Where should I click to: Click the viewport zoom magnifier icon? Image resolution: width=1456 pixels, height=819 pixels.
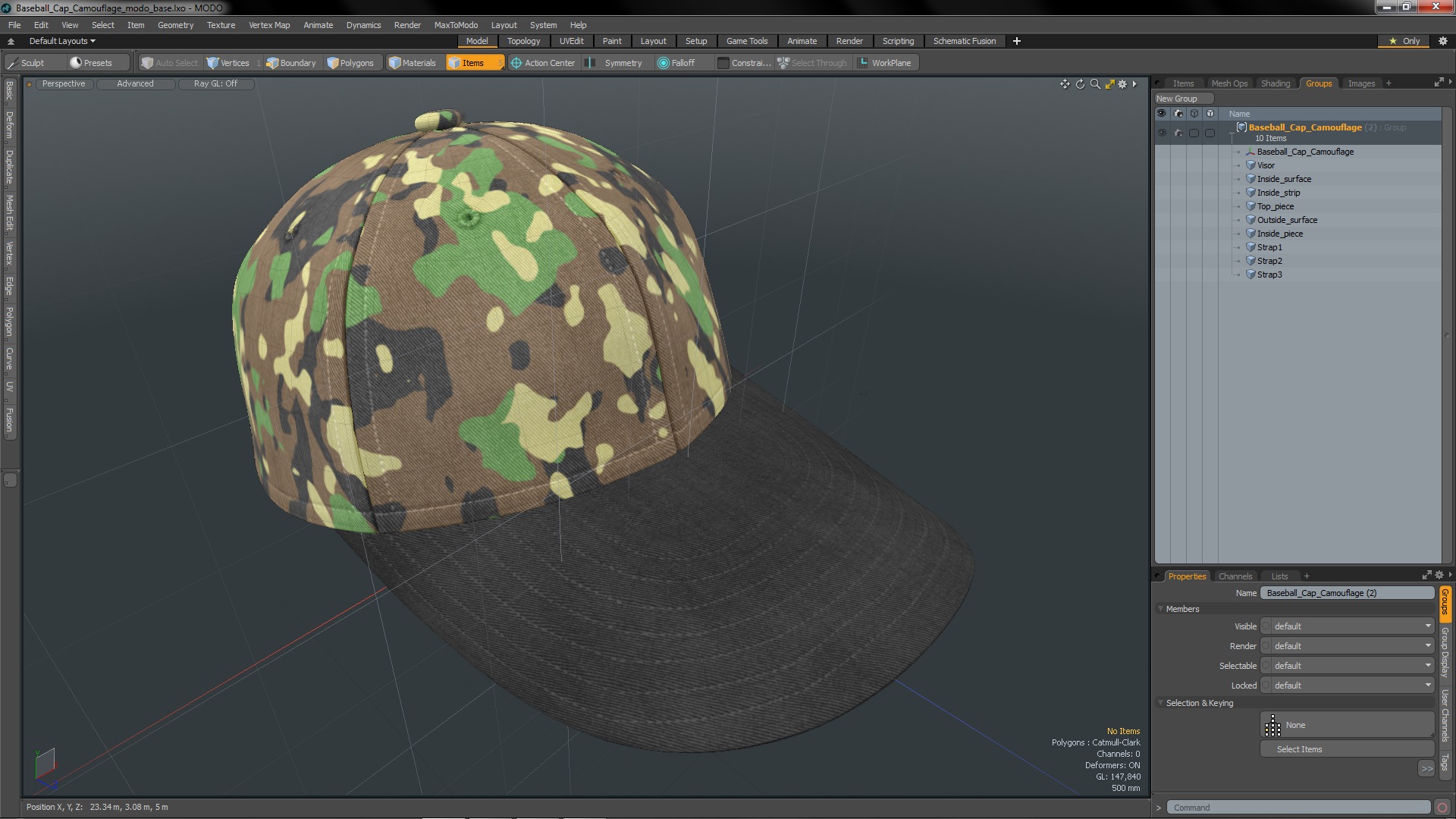pos(1095,84)
